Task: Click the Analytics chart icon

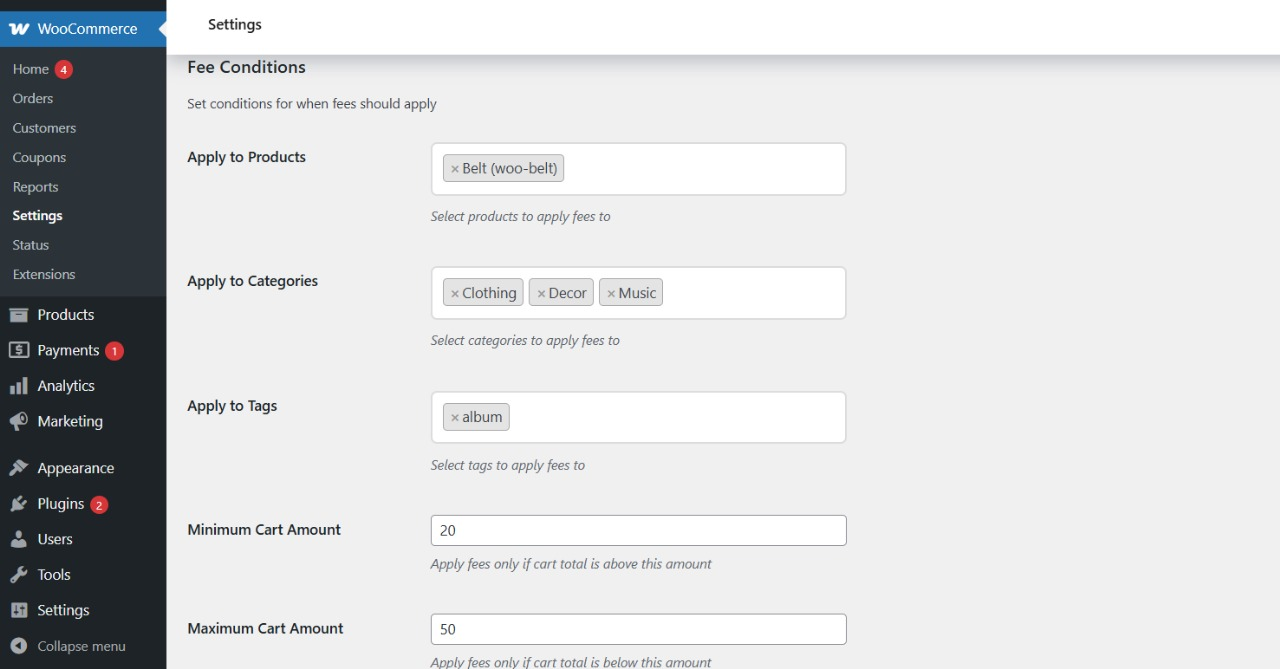Action: click(21, 385)
